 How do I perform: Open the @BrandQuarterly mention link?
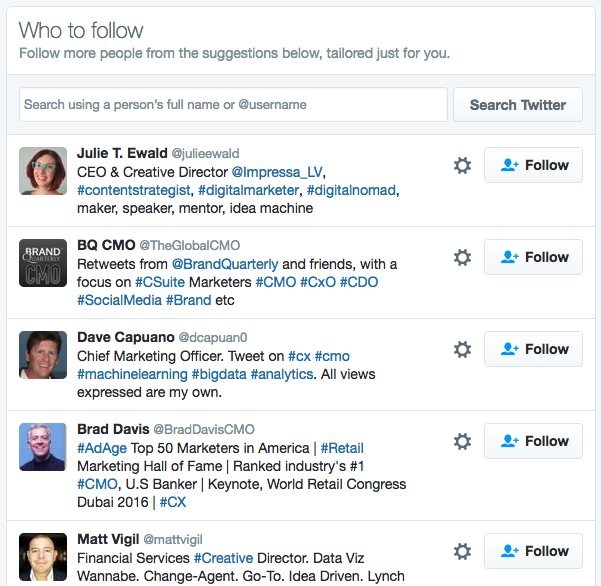coord(225,264)
